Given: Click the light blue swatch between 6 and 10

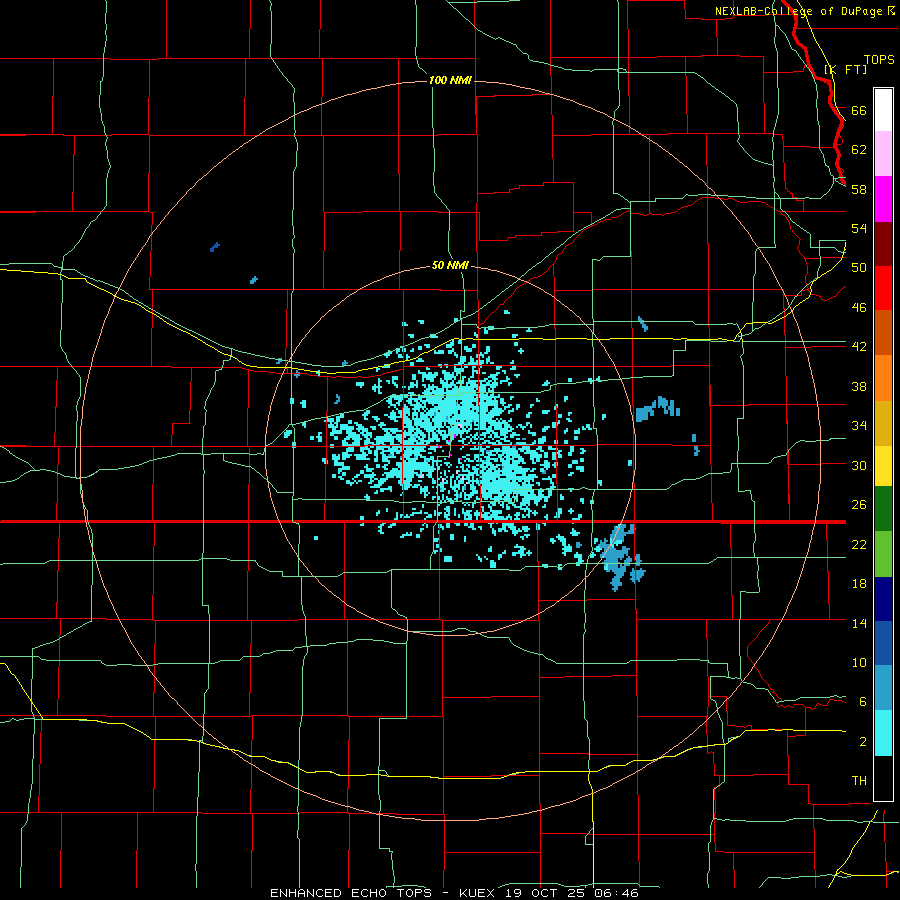Looking at the screenshot, I should click(x=883, y=688).
